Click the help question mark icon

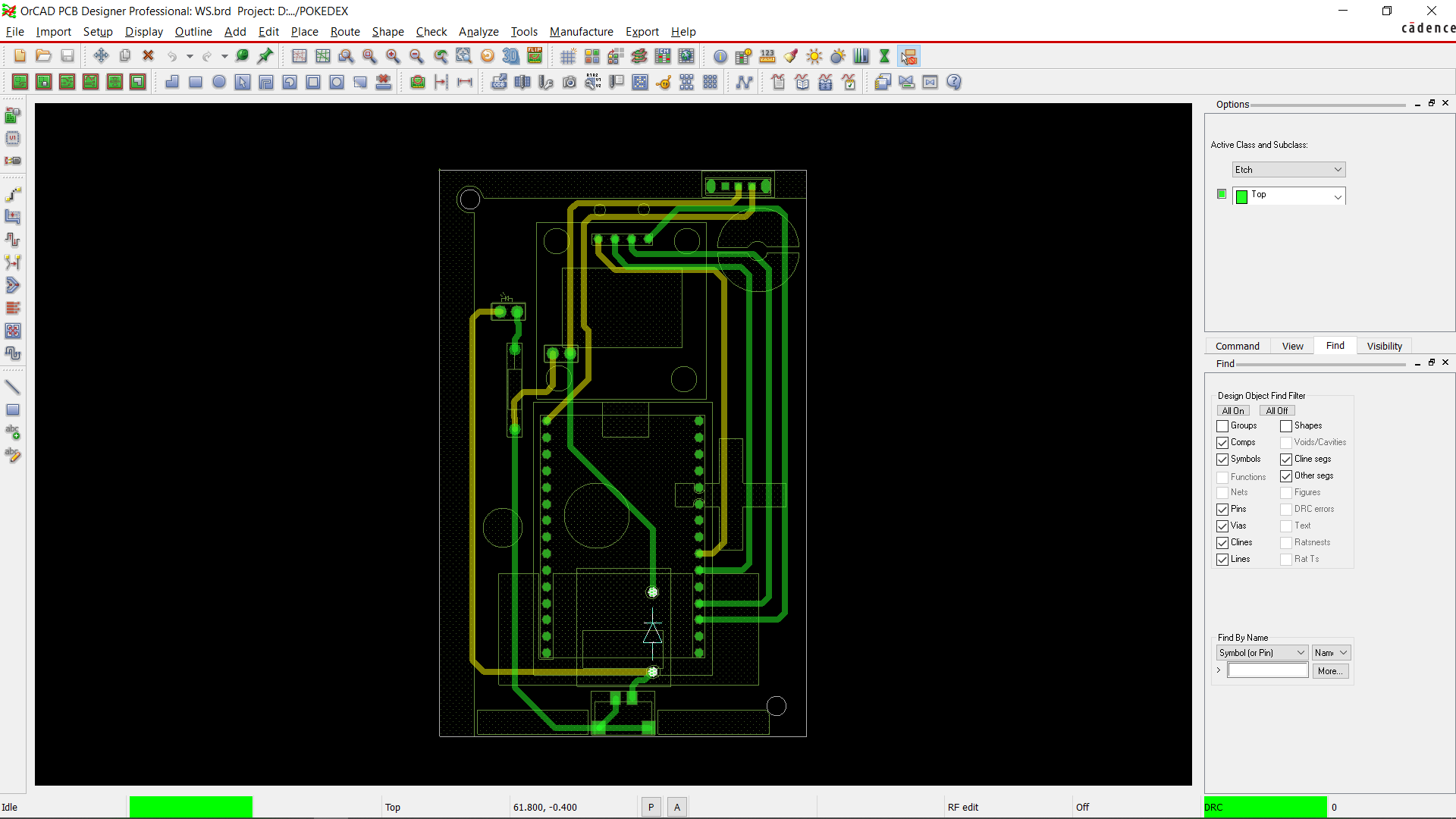coord(954,82)
